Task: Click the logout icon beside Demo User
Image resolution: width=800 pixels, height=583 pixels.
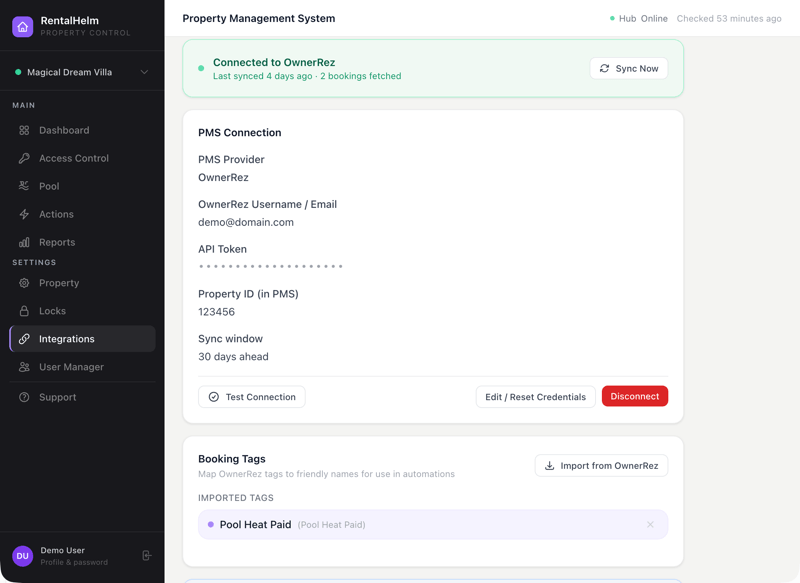Action: (146, 556)
